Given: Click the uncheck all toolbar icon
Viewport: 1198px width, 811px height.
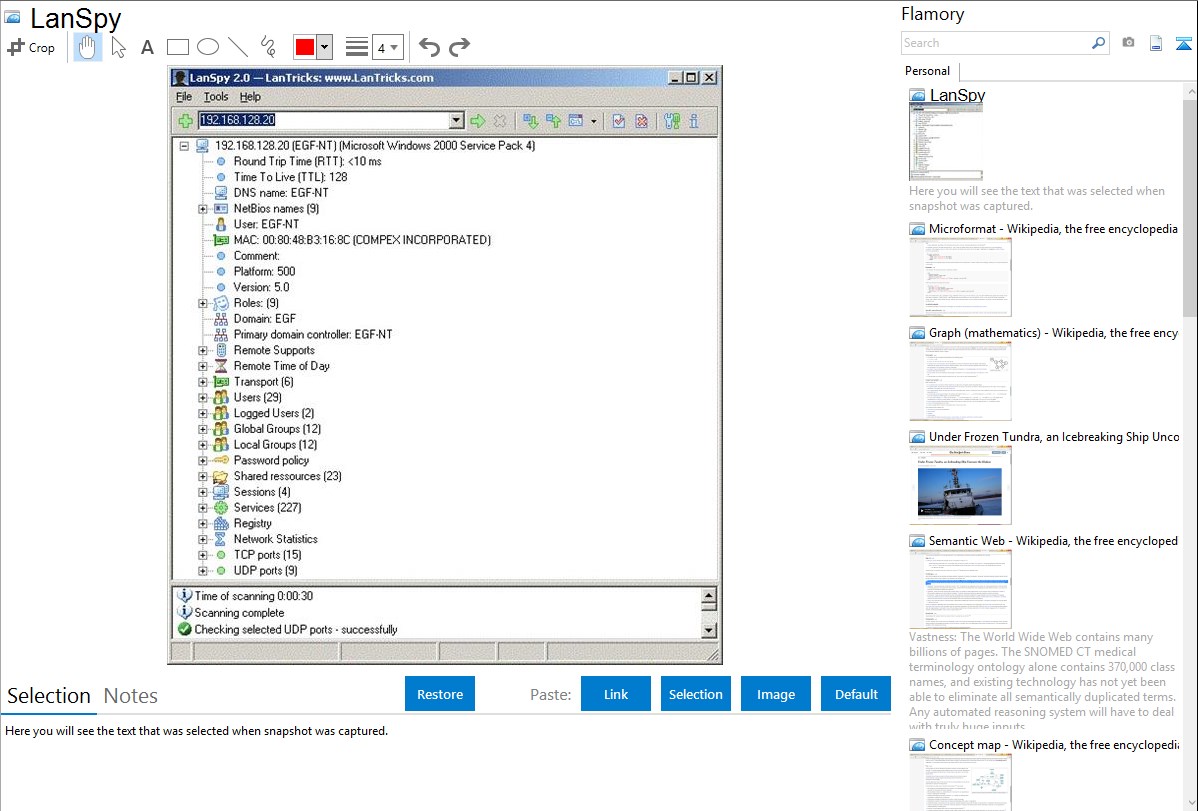Looking at the screenshot, I should coord(642,121).
